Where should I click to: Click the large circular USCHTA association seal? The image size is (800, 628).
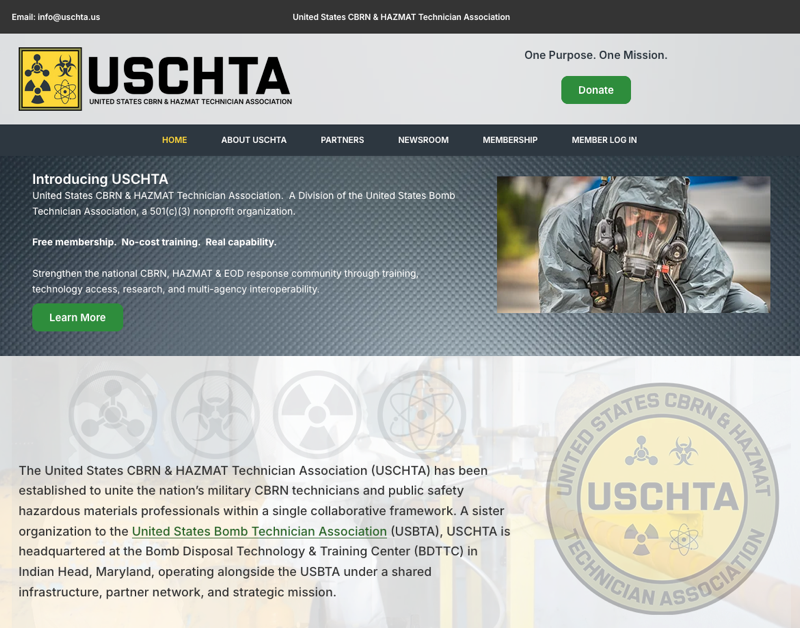pyautogui.click(x=662, y=498)
